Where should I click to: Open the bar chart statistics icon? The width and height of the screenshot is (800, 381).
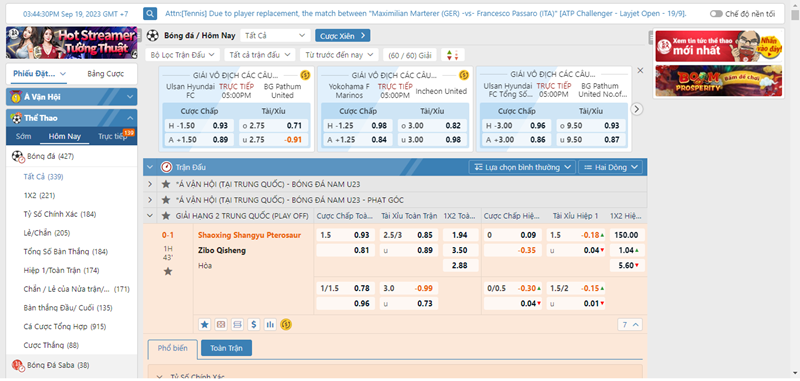point(270,324)
